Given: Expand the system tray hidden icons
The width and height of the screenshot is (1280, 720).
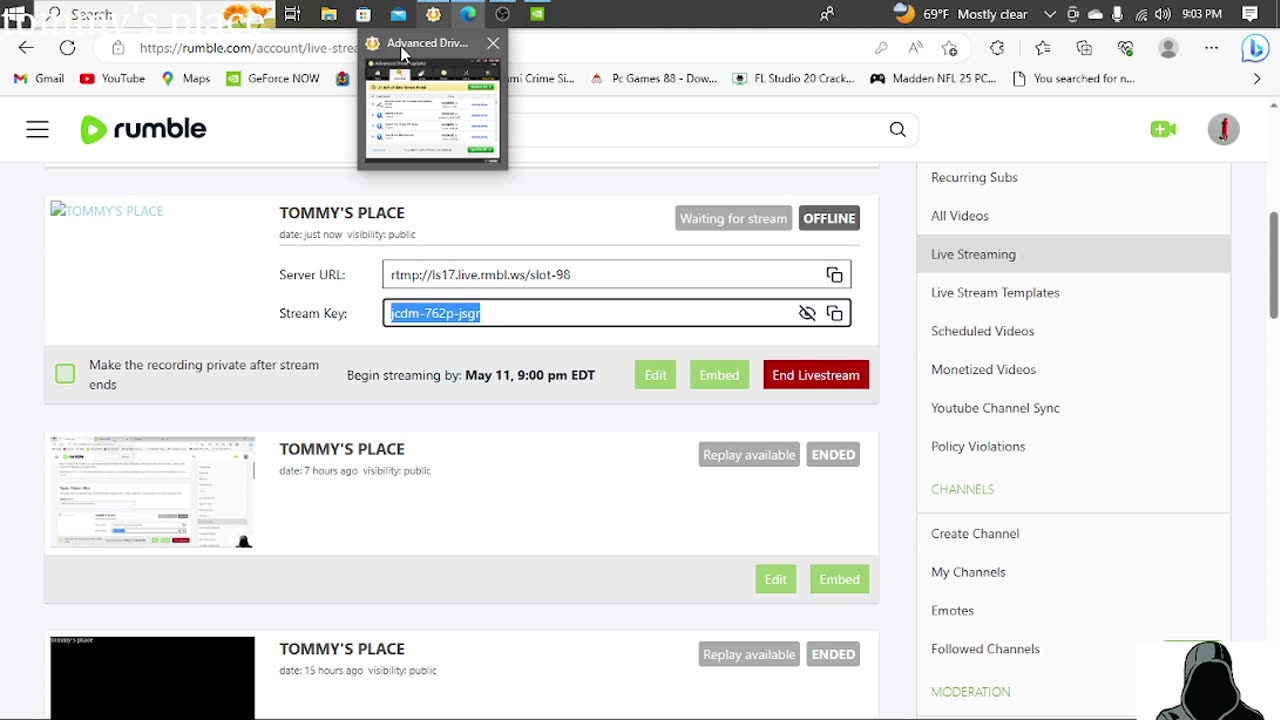Looking at the screenshot, I should click(x=1049, y=14).
